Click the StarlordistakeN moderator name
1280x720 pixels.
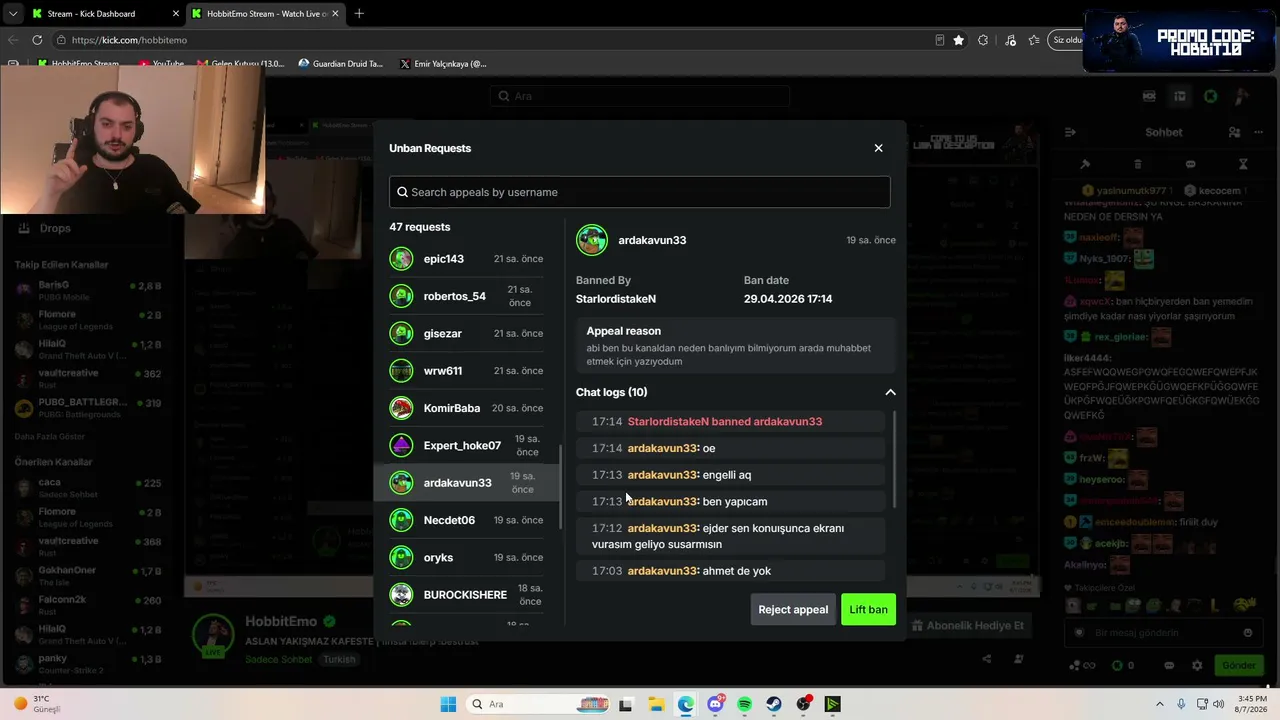coord(616,299)
